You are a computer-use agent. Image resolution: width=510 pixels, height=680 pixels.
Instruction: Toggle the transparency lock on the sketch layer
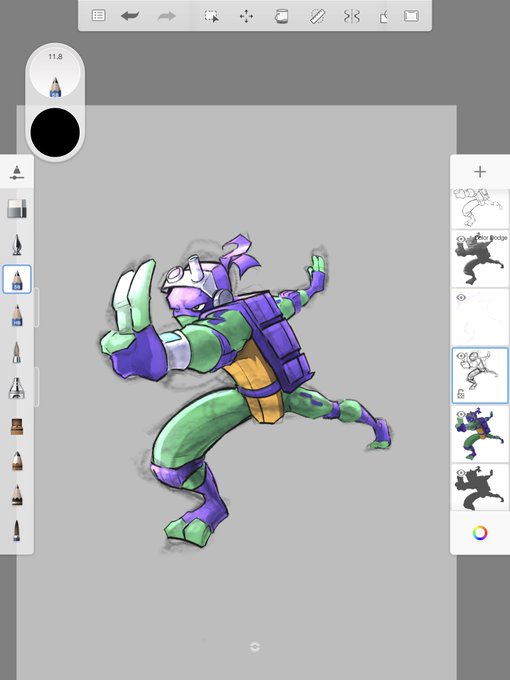click(461, 394)
